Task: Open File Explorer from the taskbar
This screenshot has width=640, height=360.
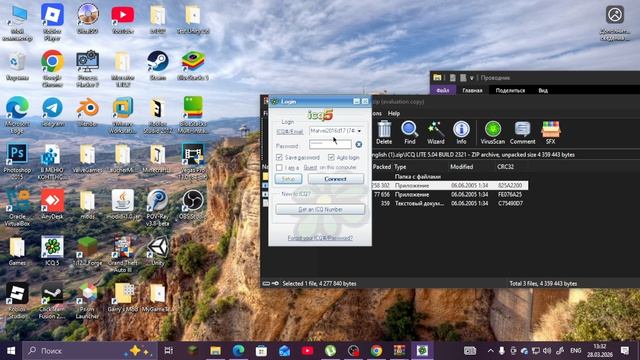Action: coord(216,351)
